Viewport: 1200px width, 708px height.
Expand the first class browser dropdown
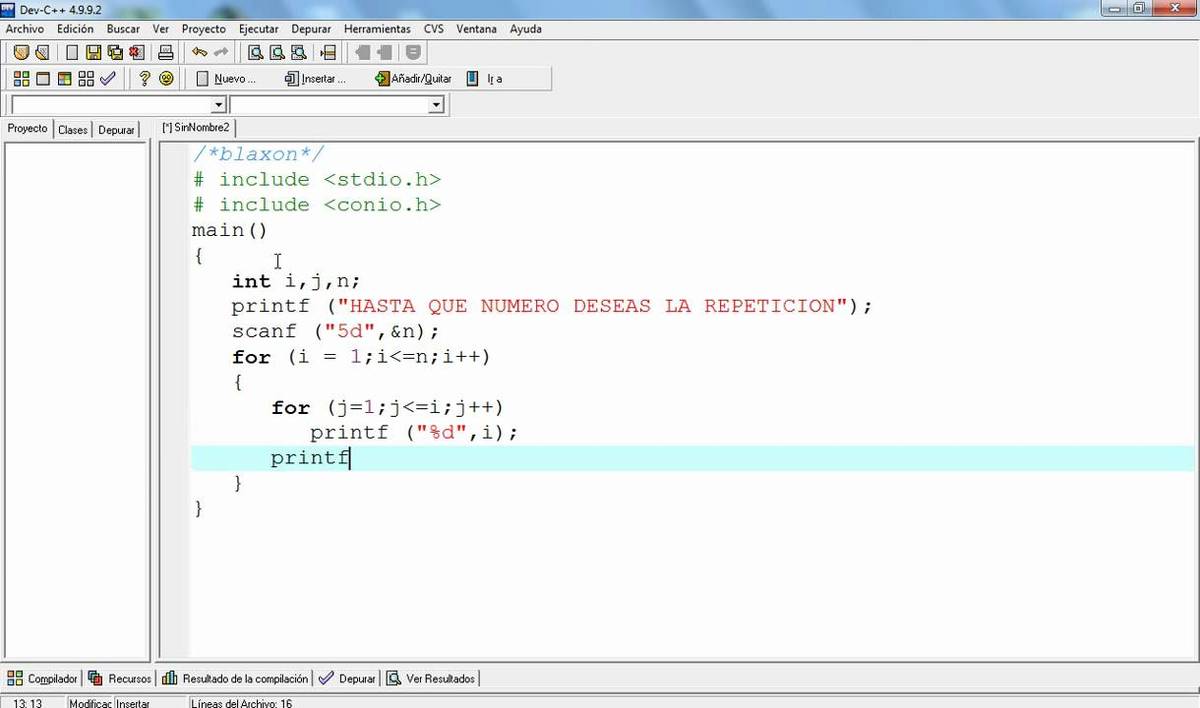point(219,105)
